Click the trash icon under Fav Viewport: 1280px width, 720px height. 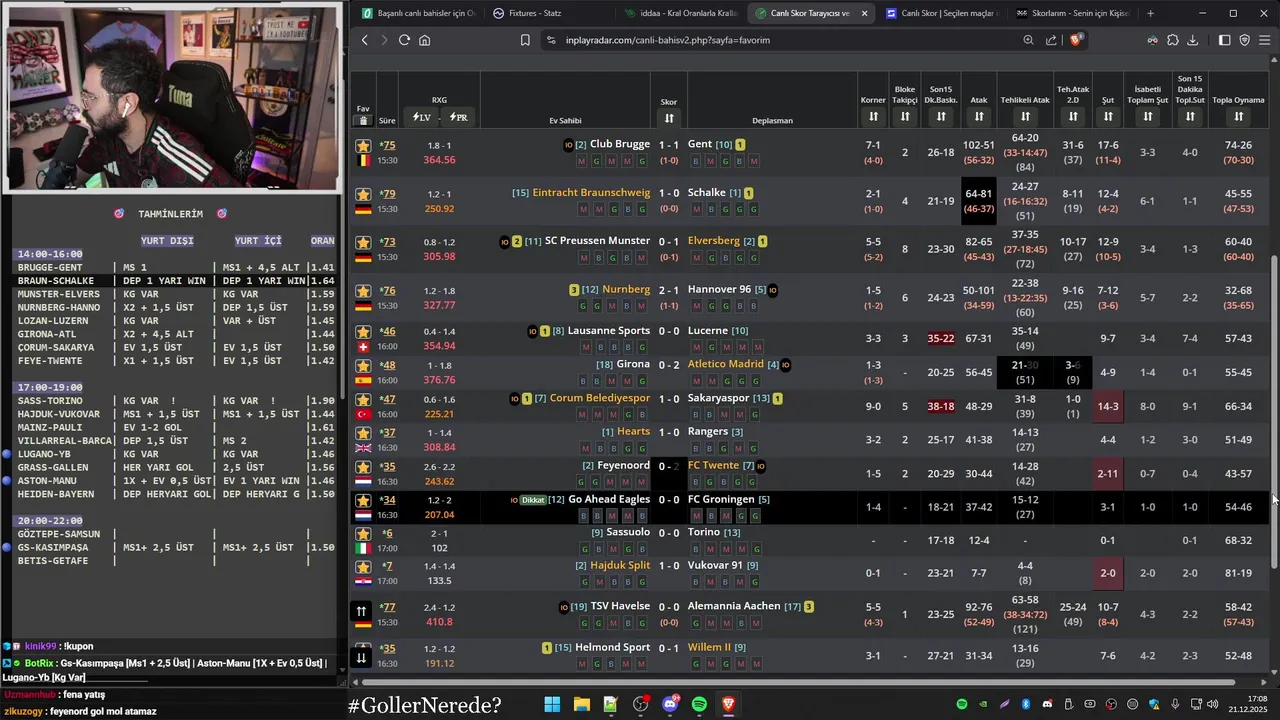(x=363, y=120)
